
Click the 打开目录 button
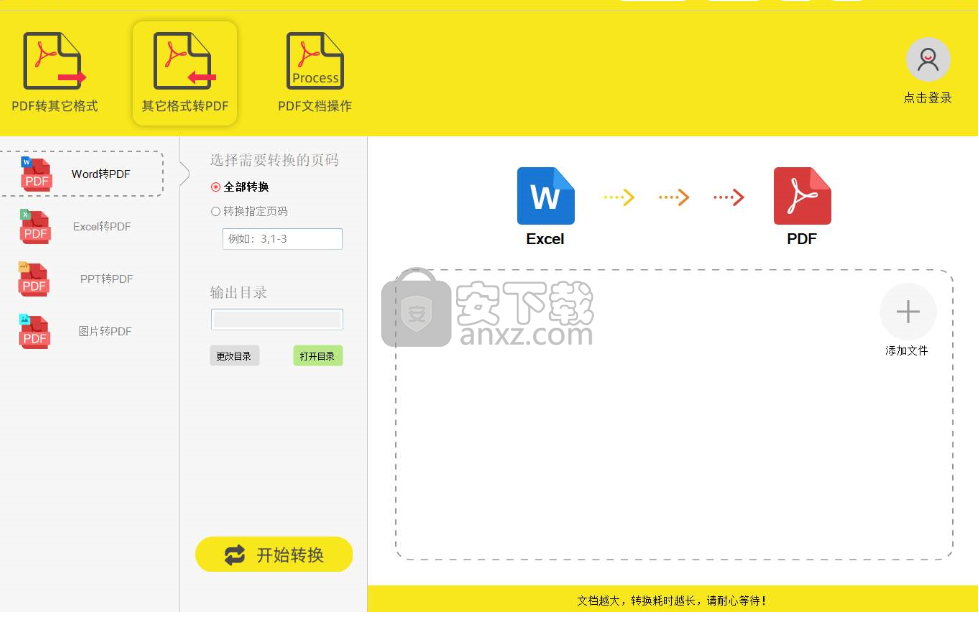318,356
